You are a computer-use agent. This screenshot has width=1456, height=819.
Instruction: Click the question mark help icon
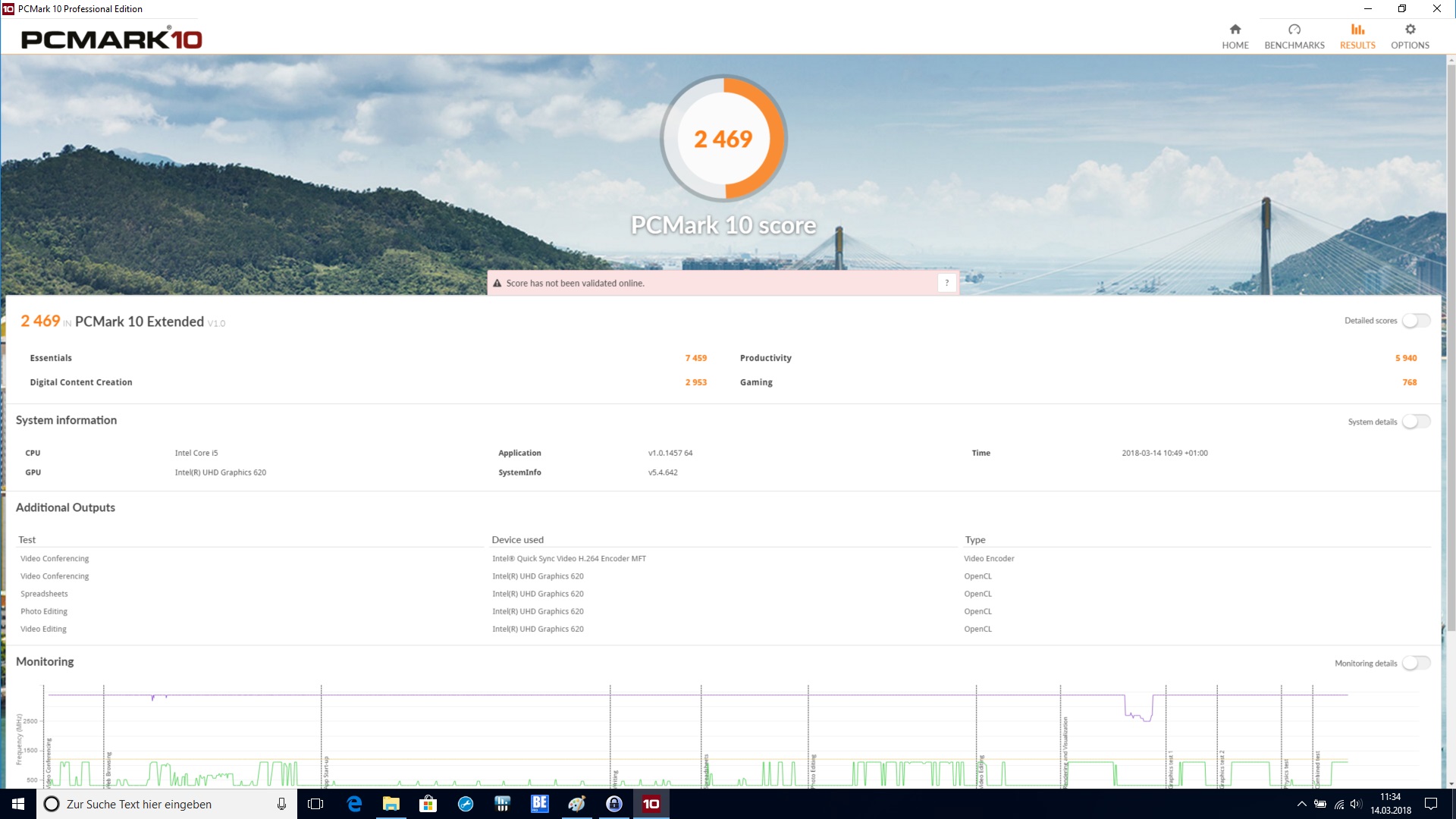coord(946,283)
